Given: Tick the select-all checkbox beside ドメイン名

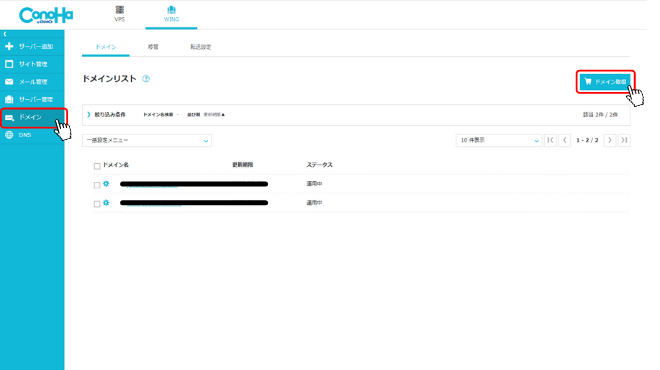Looking at the screenshot, I should coord(97,166).
